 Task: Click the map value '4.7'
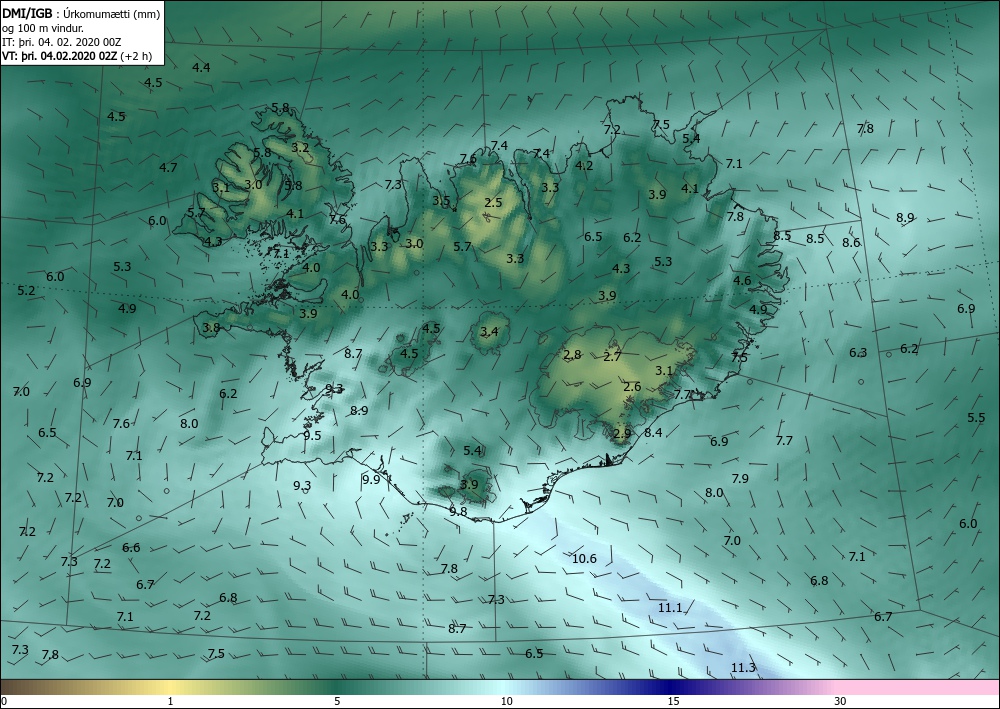point(168,168)
